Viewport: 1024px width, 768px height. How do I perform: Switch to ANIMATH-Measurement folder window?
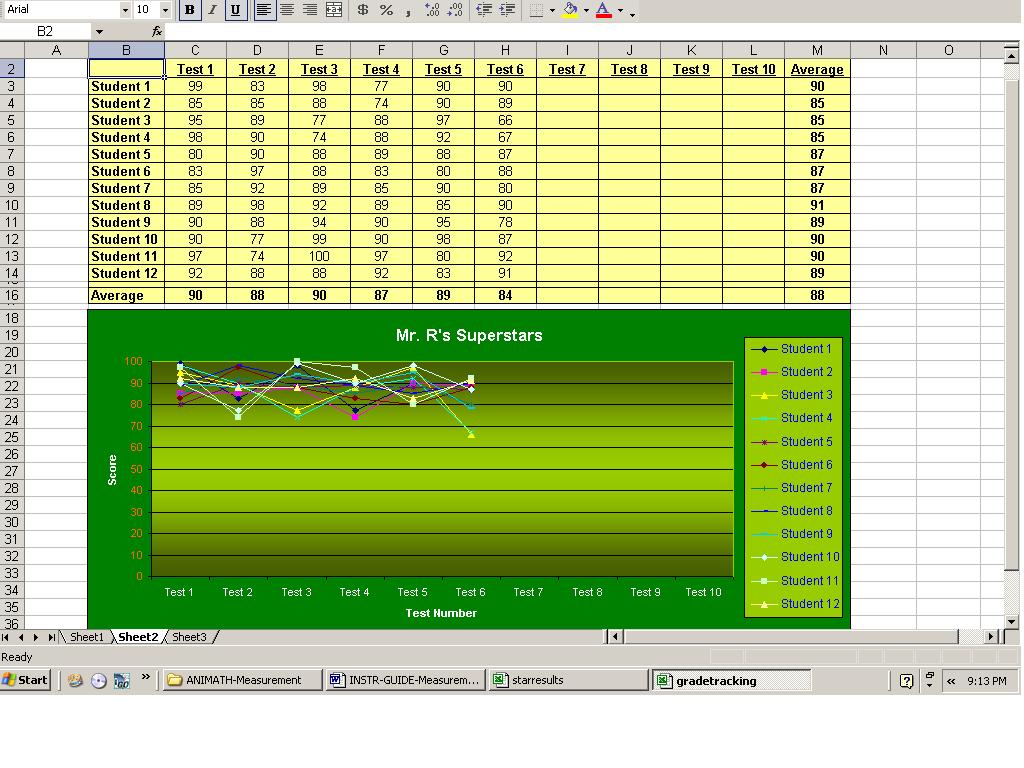(x=242, y=680)
